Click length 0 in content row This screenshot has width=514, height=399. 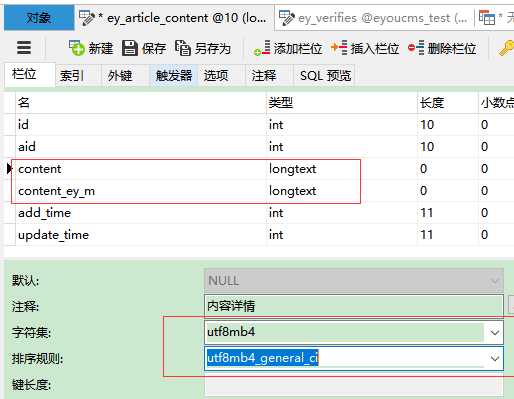[448, 169]
